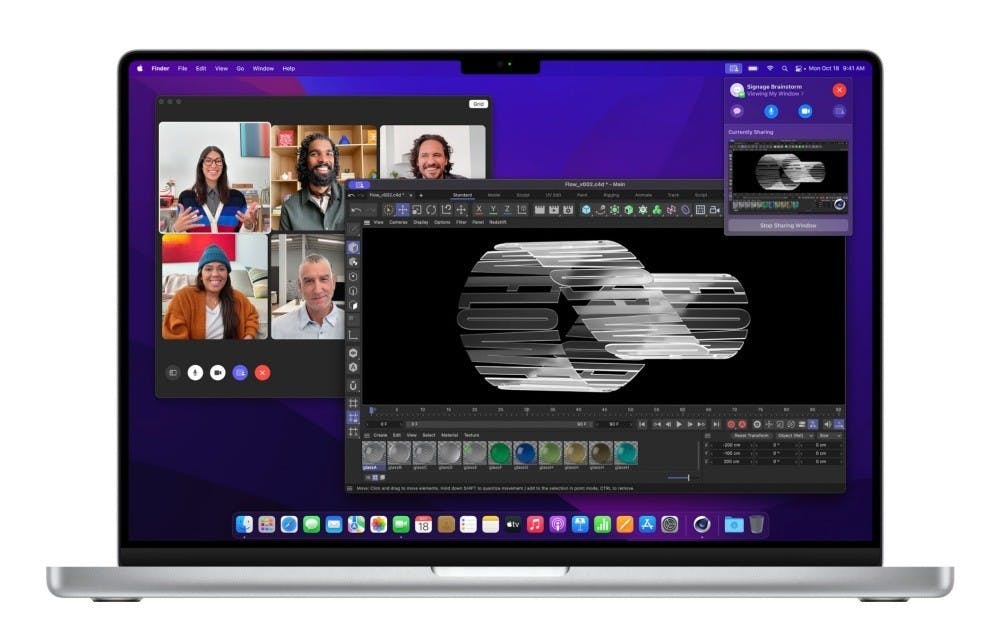Open the Size dropdown in coordinates panel
1000x644 pixels.
coord(829,435)
